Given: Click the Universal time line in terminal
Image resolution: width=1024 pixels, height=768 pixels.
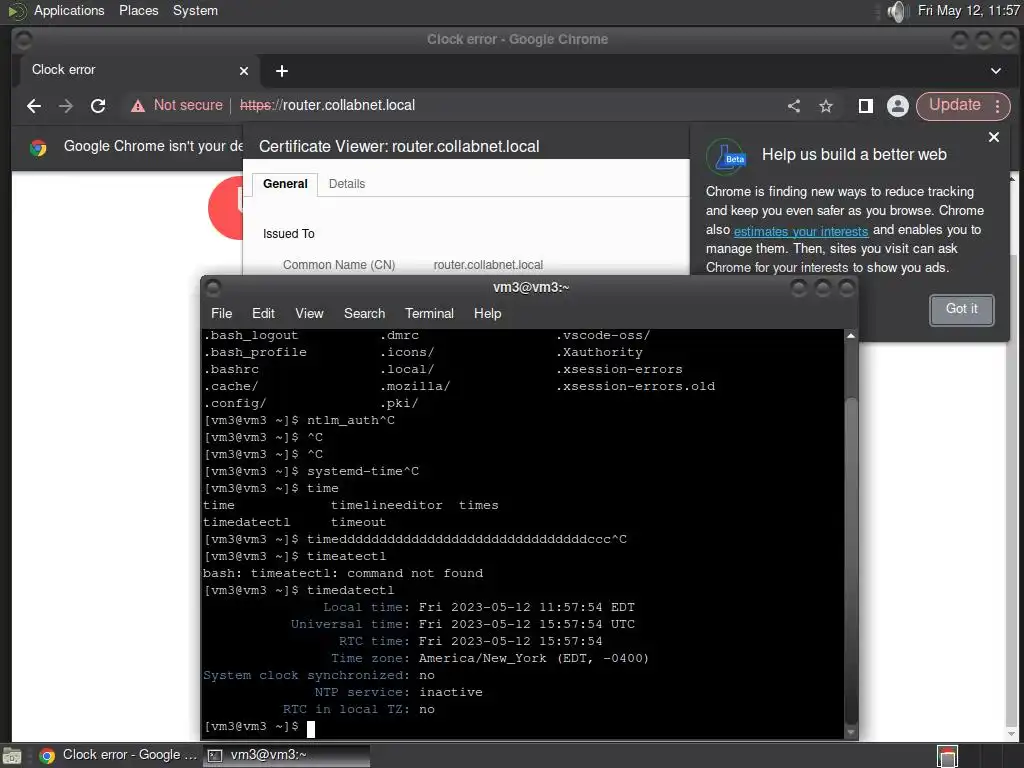Looking at the screenshot, I should click(x=463, y=624).
